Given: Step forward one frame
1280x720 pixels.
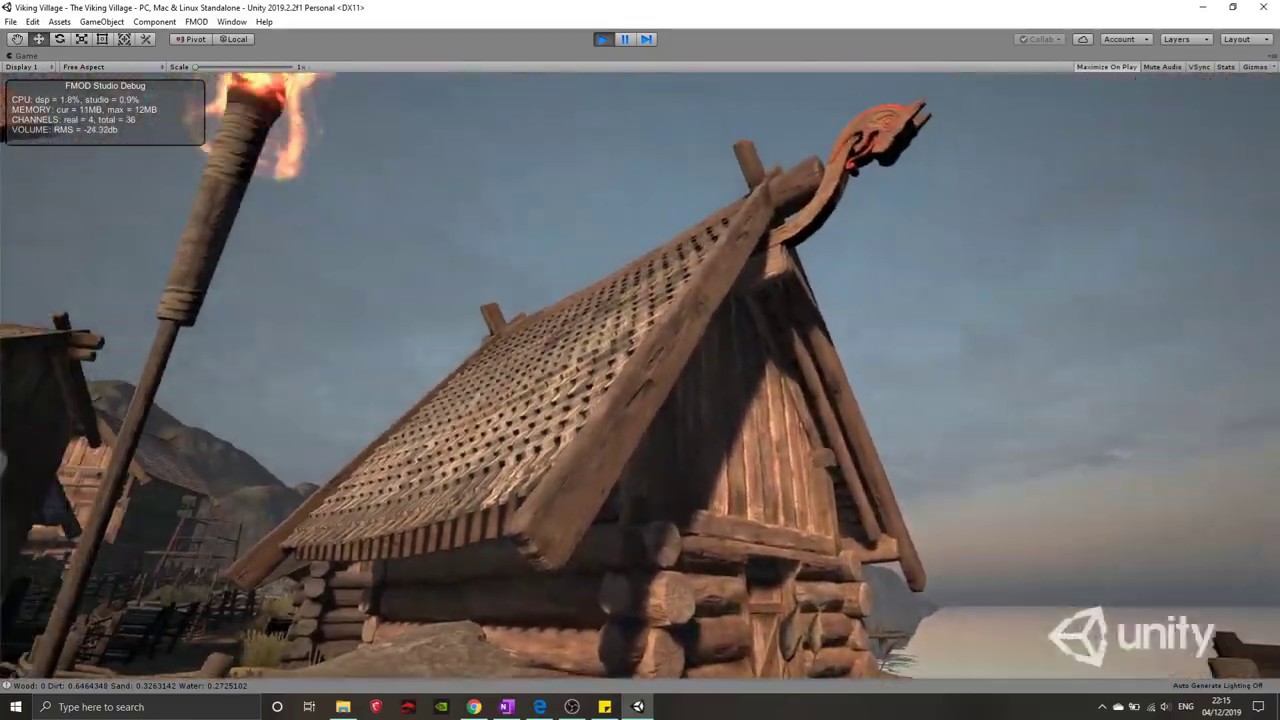Looking at the screenshot, I should tap(646, 39).
